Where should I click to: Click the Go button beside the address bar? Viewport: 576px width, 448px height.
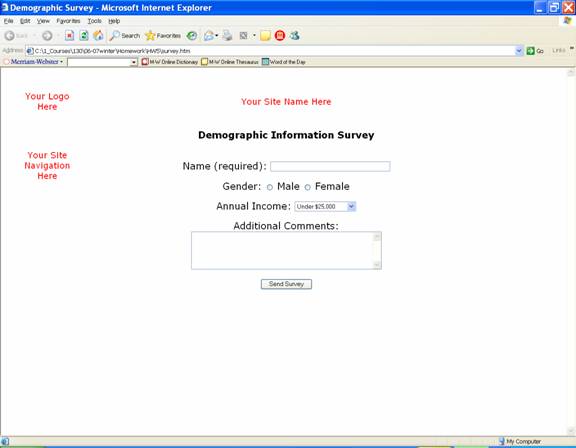coord(535,51)
